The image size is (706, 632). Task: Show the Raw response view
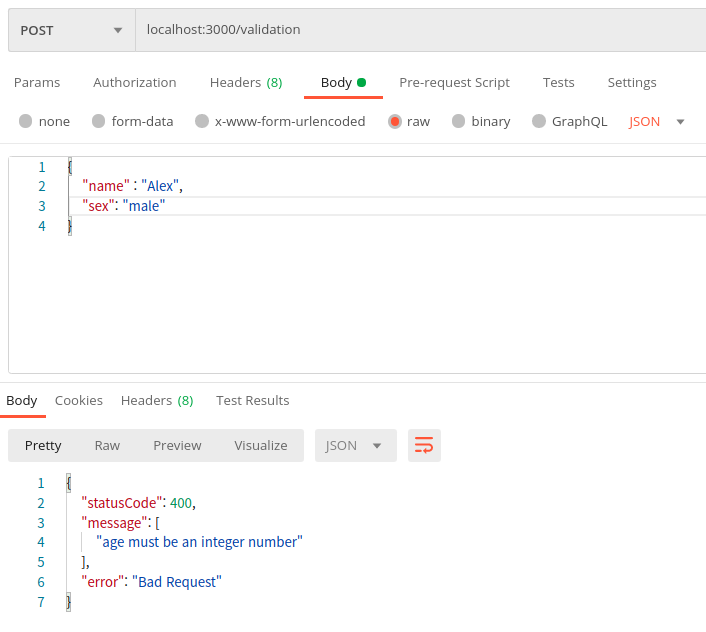click(107, 445)
